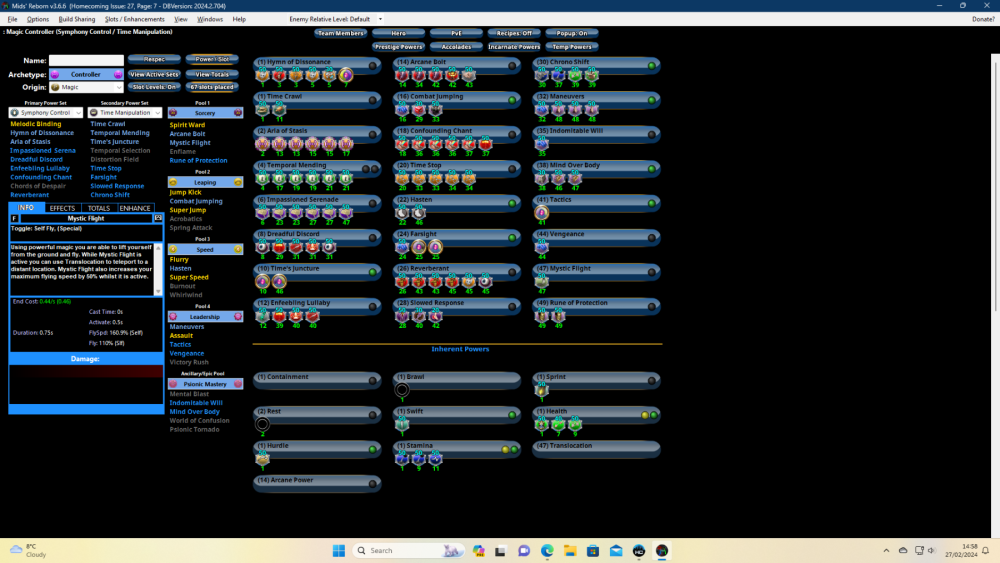Open the Slots / Enhancements menu
1000x563 pixels.
[x=135, y=19]
